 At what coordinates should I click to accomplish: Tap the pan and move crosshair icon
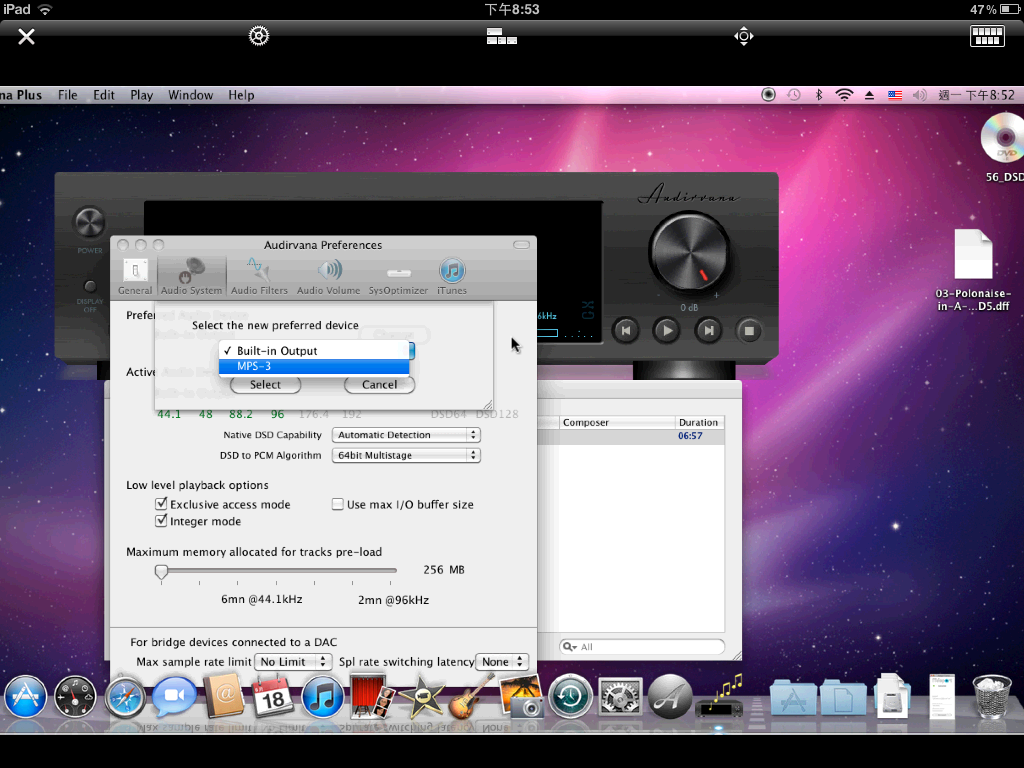(744, 36)
